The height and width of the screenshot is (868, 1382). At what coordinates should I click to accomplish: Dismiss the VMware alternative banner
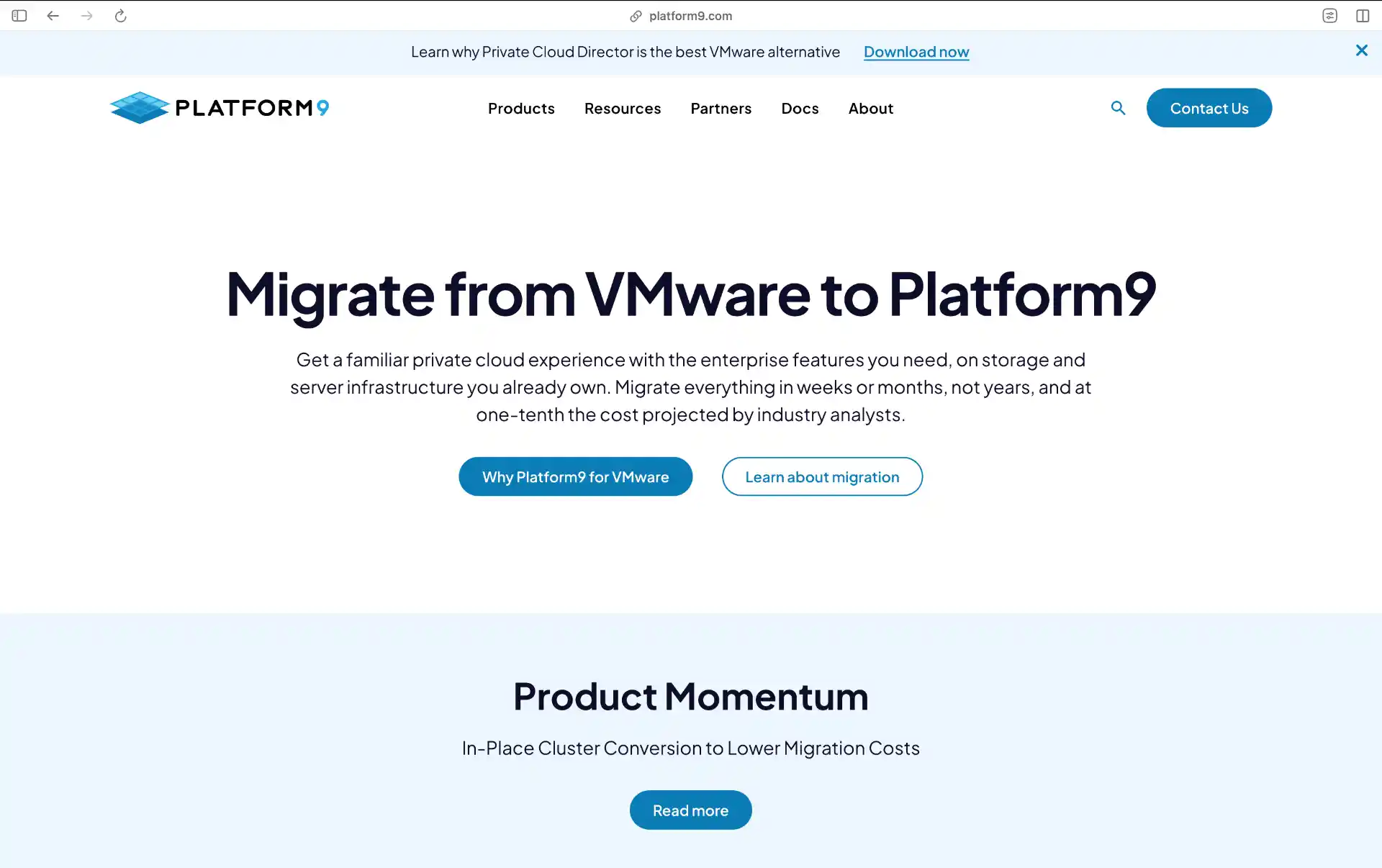pos(1362,50)
